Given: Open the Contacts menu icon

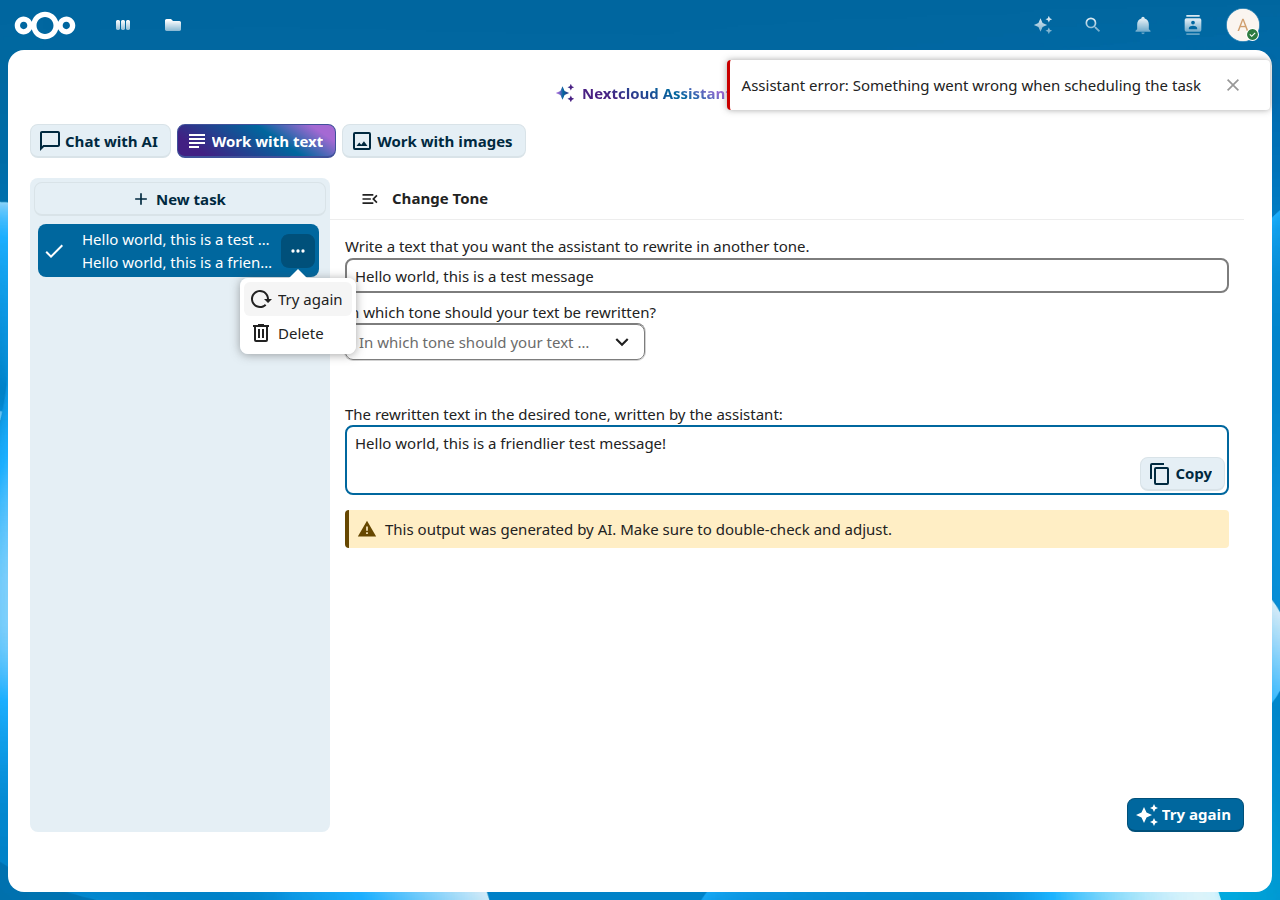Looking at the screenshot, I should [1193, 25].
